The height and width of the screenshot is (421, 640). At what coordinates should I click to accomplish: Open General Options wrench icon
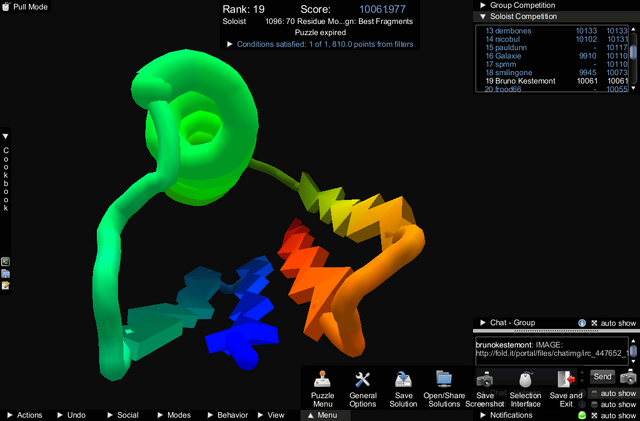click(x=362, y=379)
